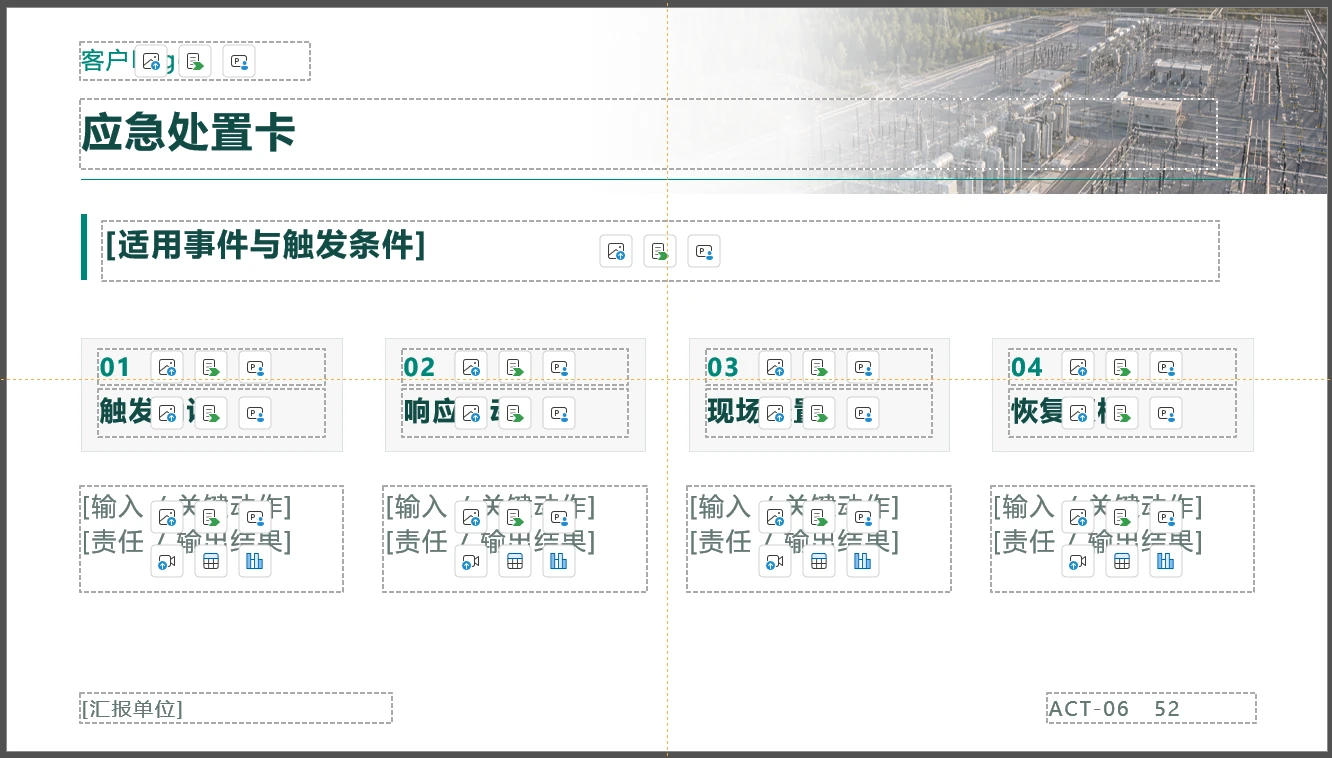Insert a chart in the body placeholder under card 04
1332x758 pixels.
[x=1166, y=561]
